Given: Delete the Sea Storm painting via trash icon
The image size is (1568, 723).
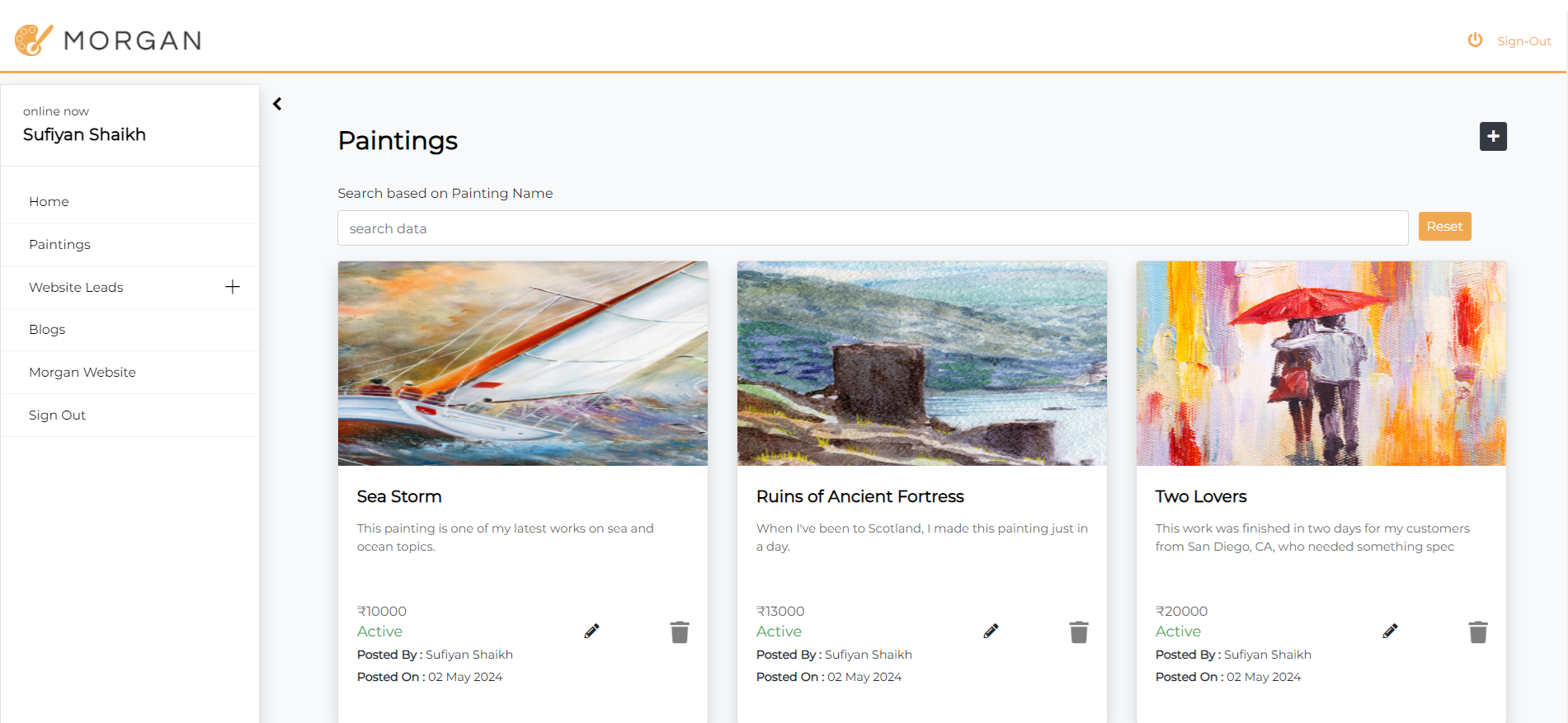Looking at the screenshot, I should click(680, 631).
